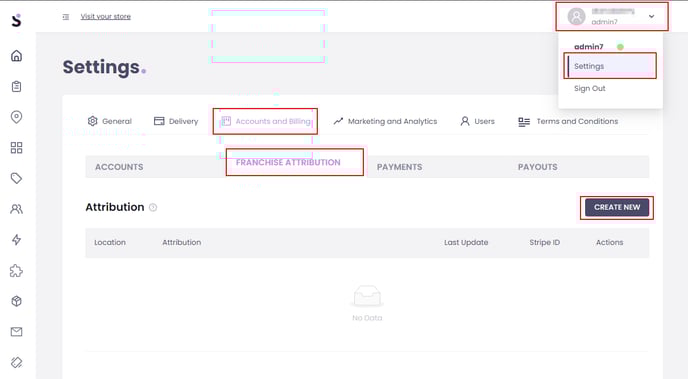The image size is (688, 379).
Task: Open the Home icon in sidebar
Action: click(16, 56)
